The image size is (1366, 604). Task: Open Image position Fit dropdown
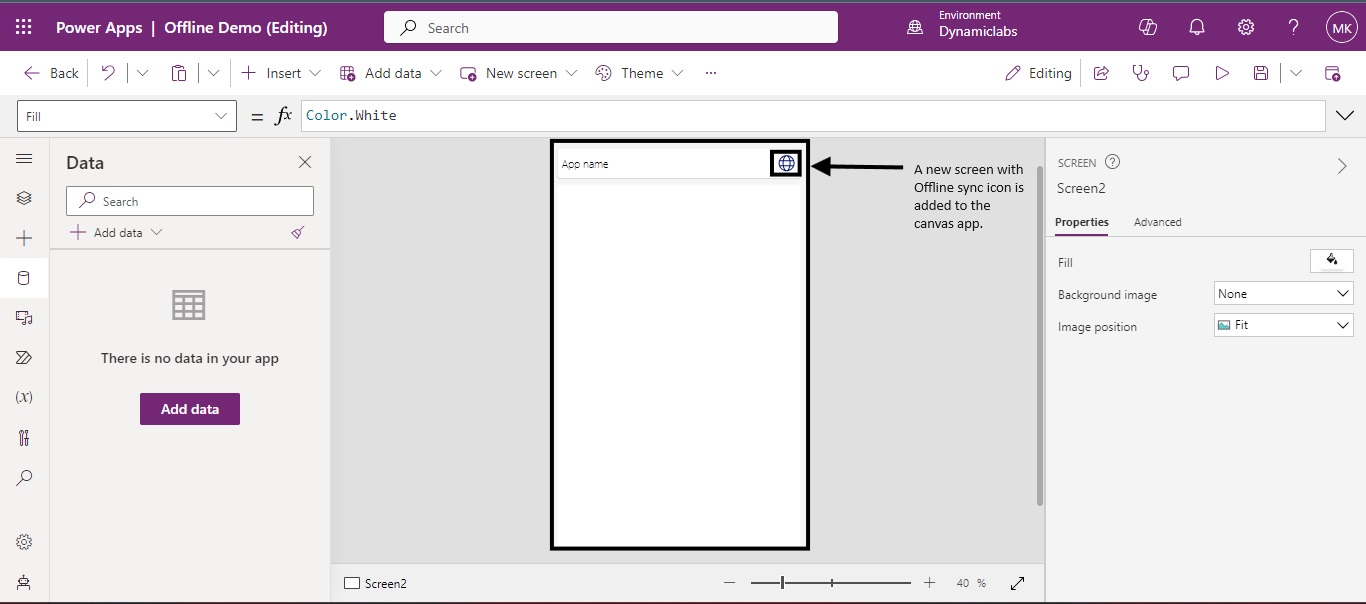point(1283,325)
